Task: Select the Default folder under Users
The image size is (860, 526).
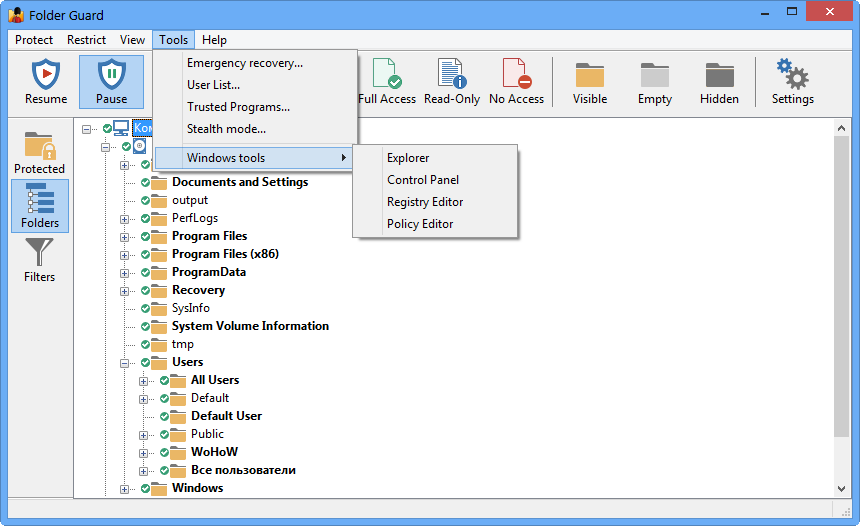Action: (x=210, y=398)
